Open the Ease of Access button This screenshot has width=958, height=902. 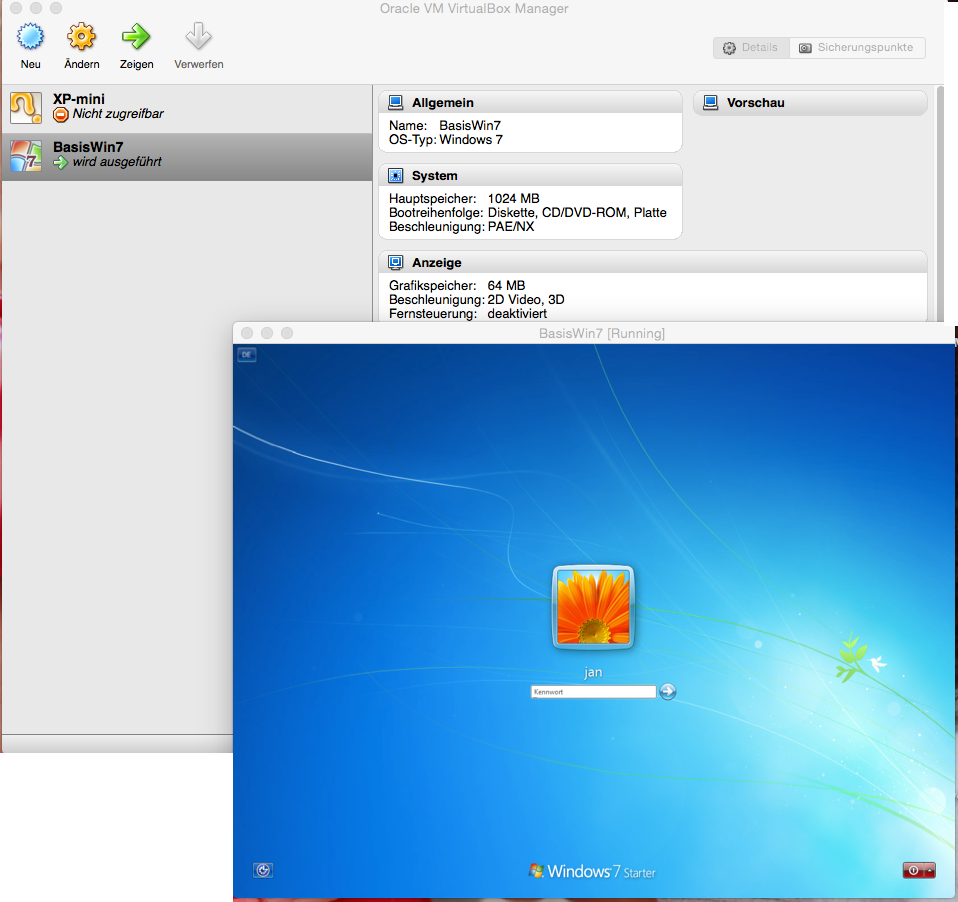point(263,870)
